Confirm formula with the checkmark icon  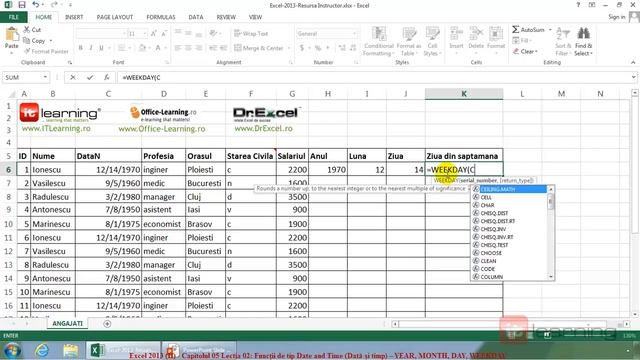(x=90, y=77)
